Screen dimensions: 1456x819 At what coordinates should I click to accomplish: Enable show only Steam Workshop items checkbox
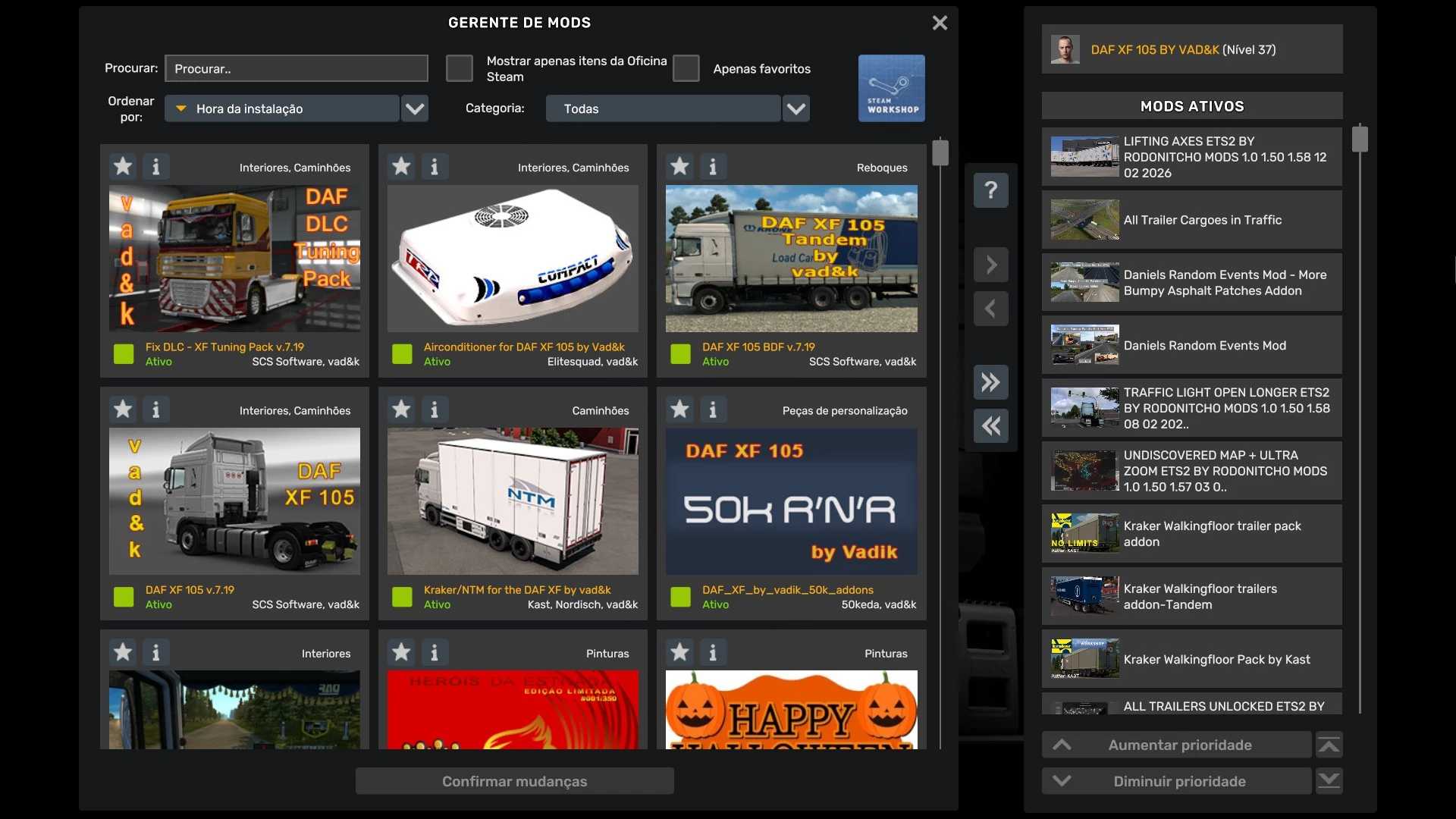click(459, 68)
